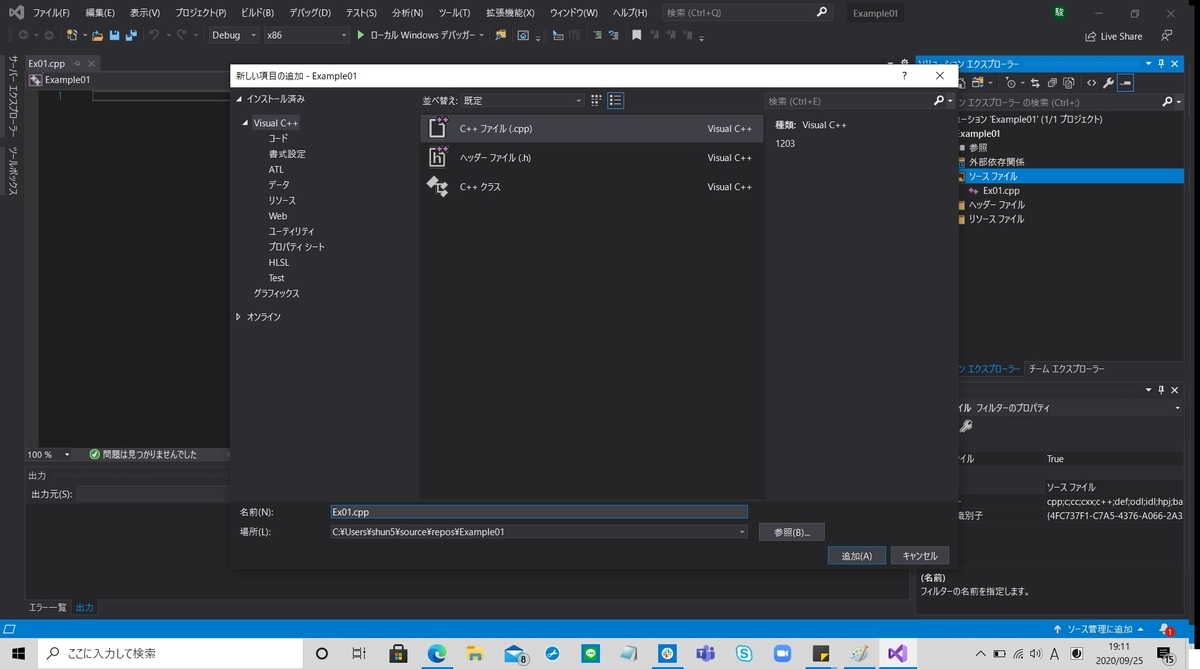The image size is (1200, 669).
Task: Select the ユーティリティ category
Action: coord(291,231)
